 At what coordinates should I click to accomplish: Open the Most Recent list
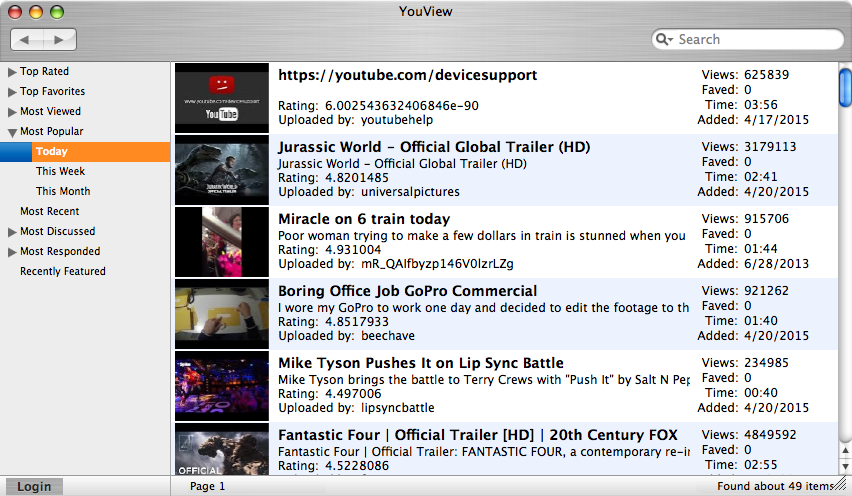(x=49, y=211)
